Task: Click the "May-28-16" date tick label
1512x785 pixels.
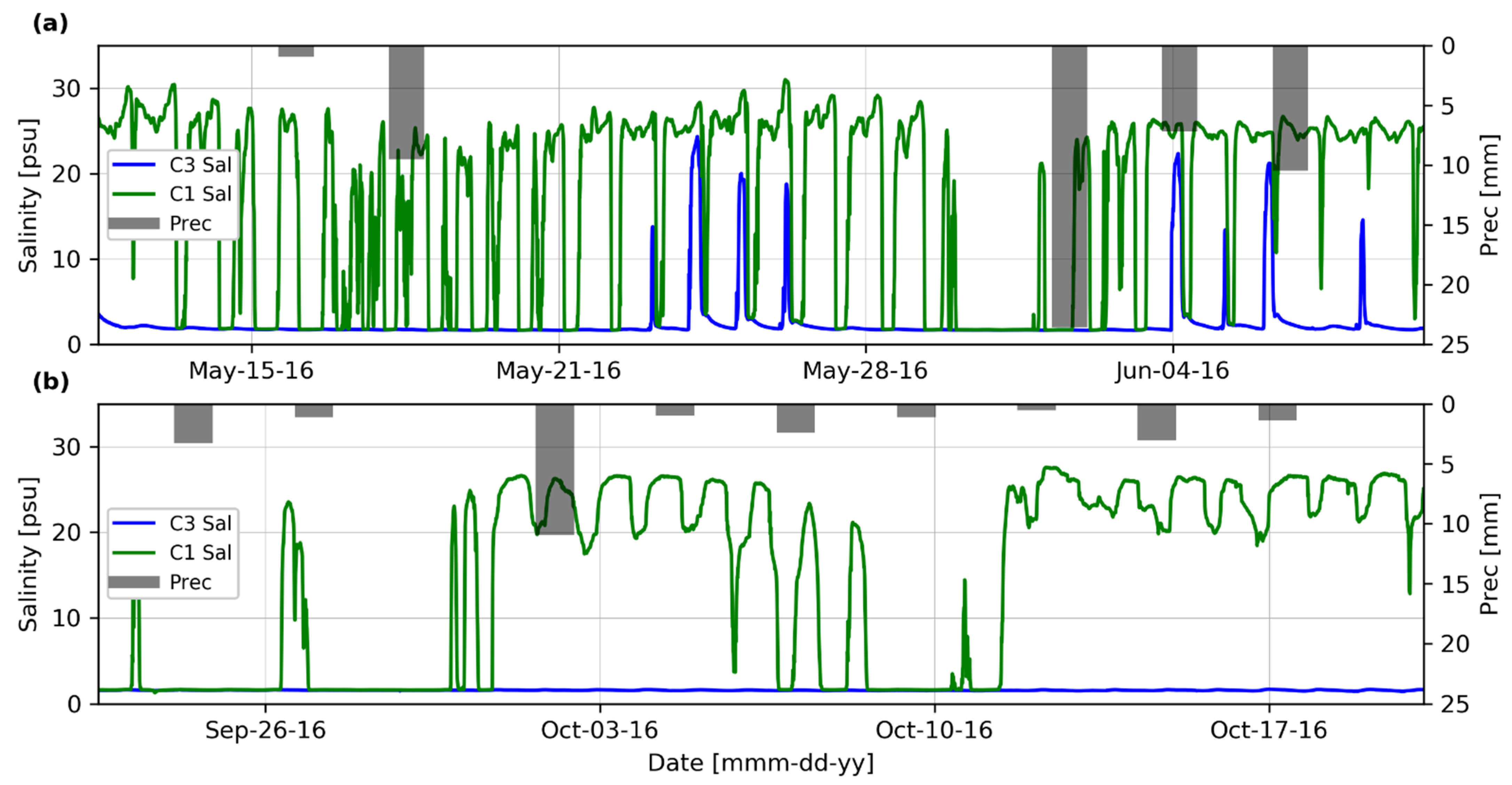Action: click(865, 371)
